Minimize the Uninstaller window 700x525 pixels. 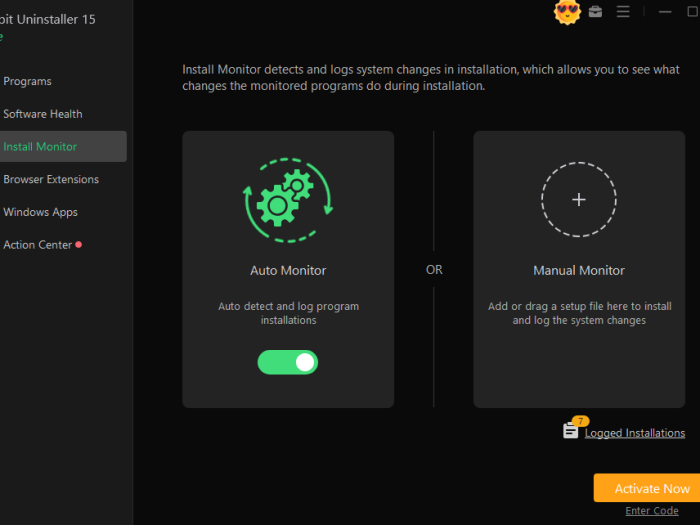[x=665, y=12]
